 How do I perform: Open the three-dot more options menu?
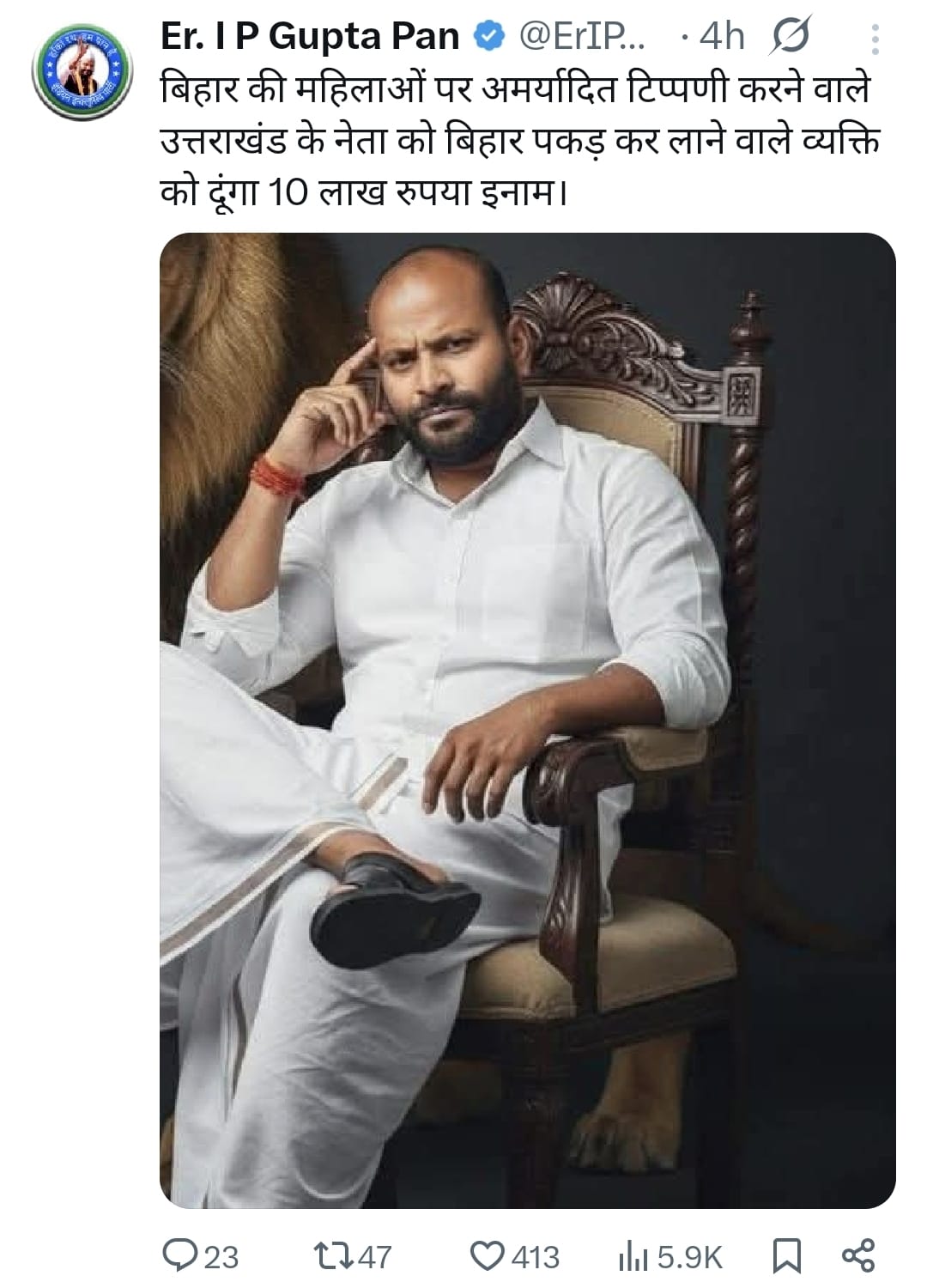coord(875,36)
